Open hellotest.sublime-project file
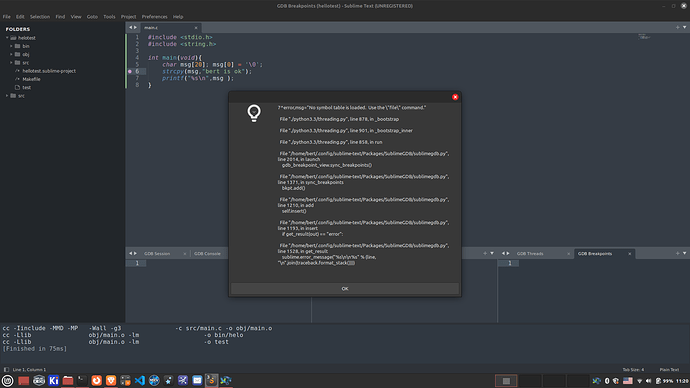This screenshot has width=690, height=388. point(49,71)
